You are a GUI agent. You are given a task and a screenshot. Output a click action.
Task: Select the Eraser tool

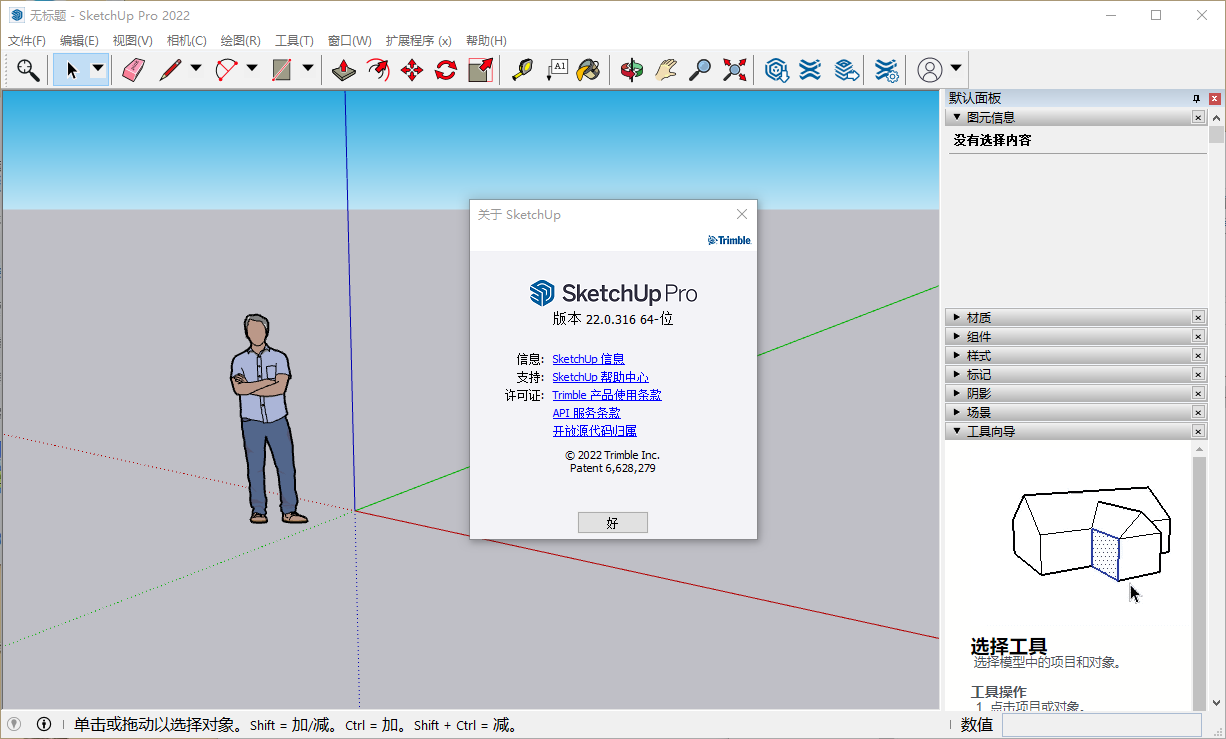[x=133, y=69]
